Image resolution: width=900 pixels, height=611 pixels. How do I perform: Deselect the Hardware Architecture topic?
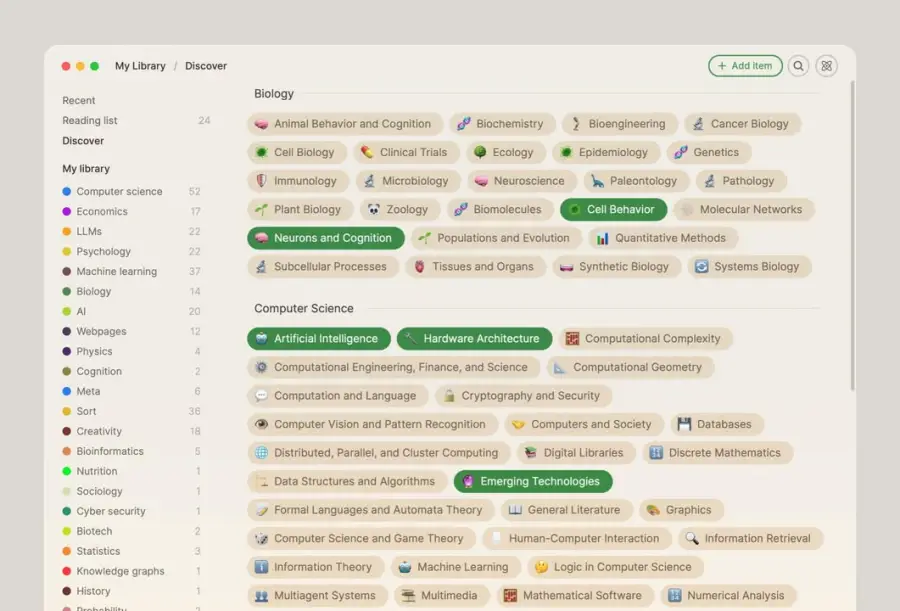click(475, 339)
